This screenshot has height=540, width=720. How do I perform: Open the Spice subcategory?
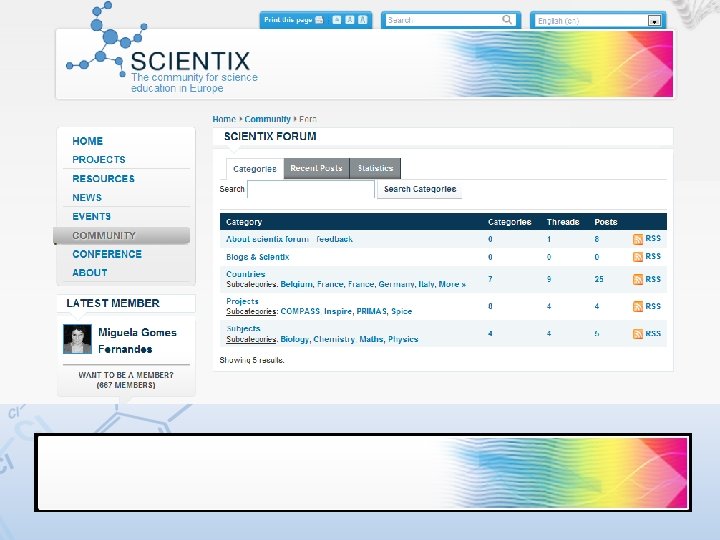point(401,311)
